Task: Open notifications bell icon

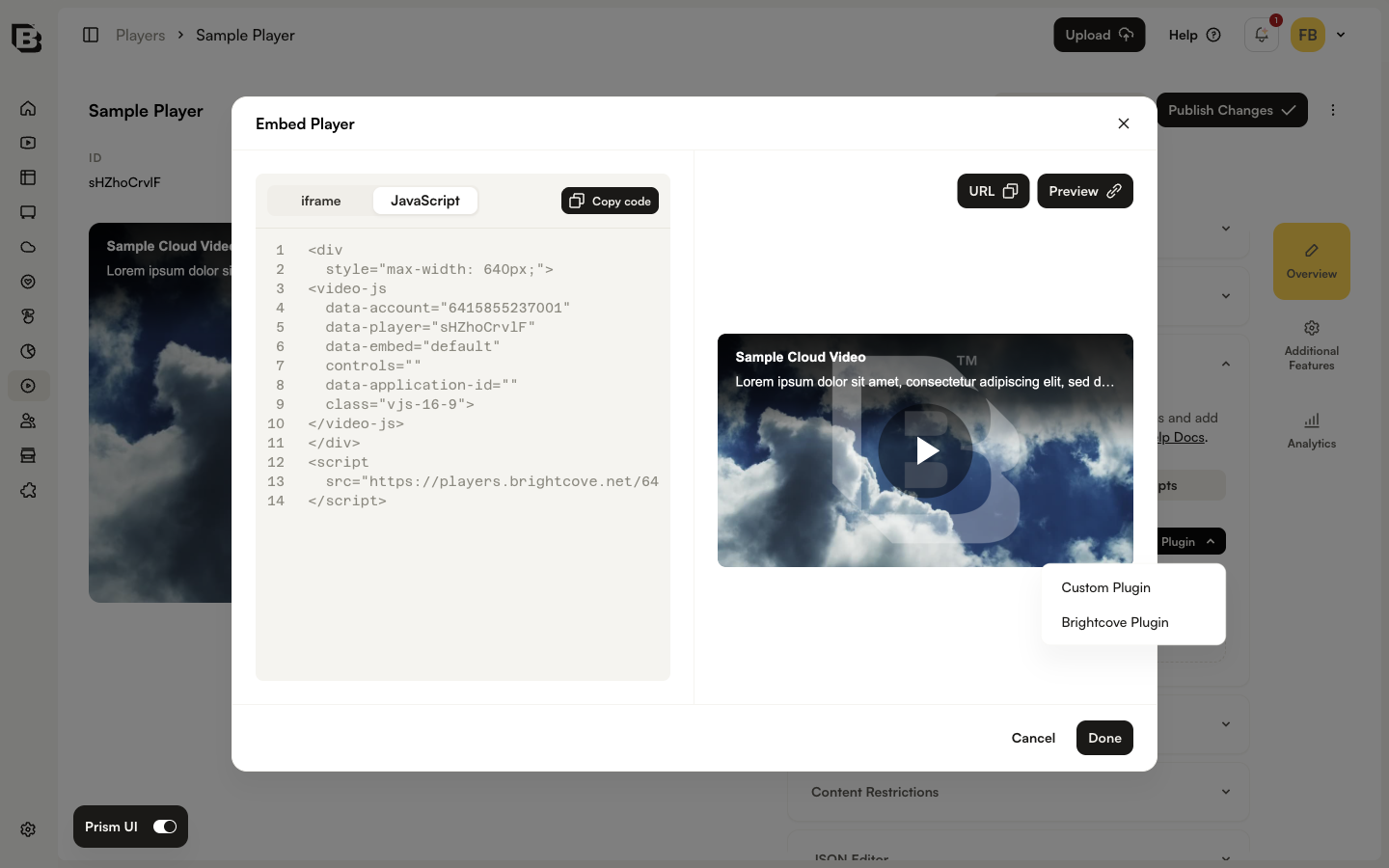Action: (x=1262, y=35)
